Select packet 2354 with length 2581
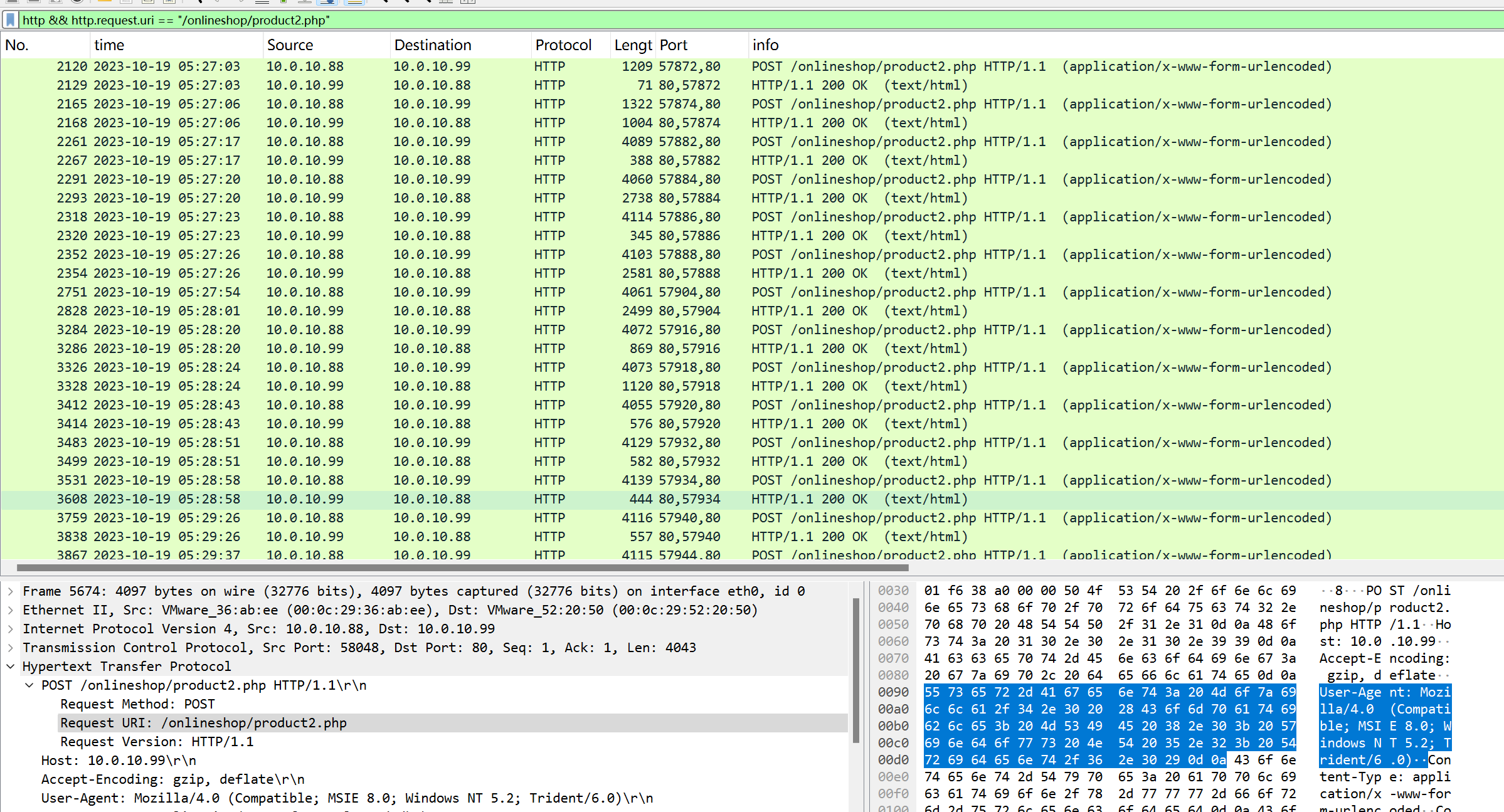The width and height of the screenshot is (1504, 812). (752, 273)
